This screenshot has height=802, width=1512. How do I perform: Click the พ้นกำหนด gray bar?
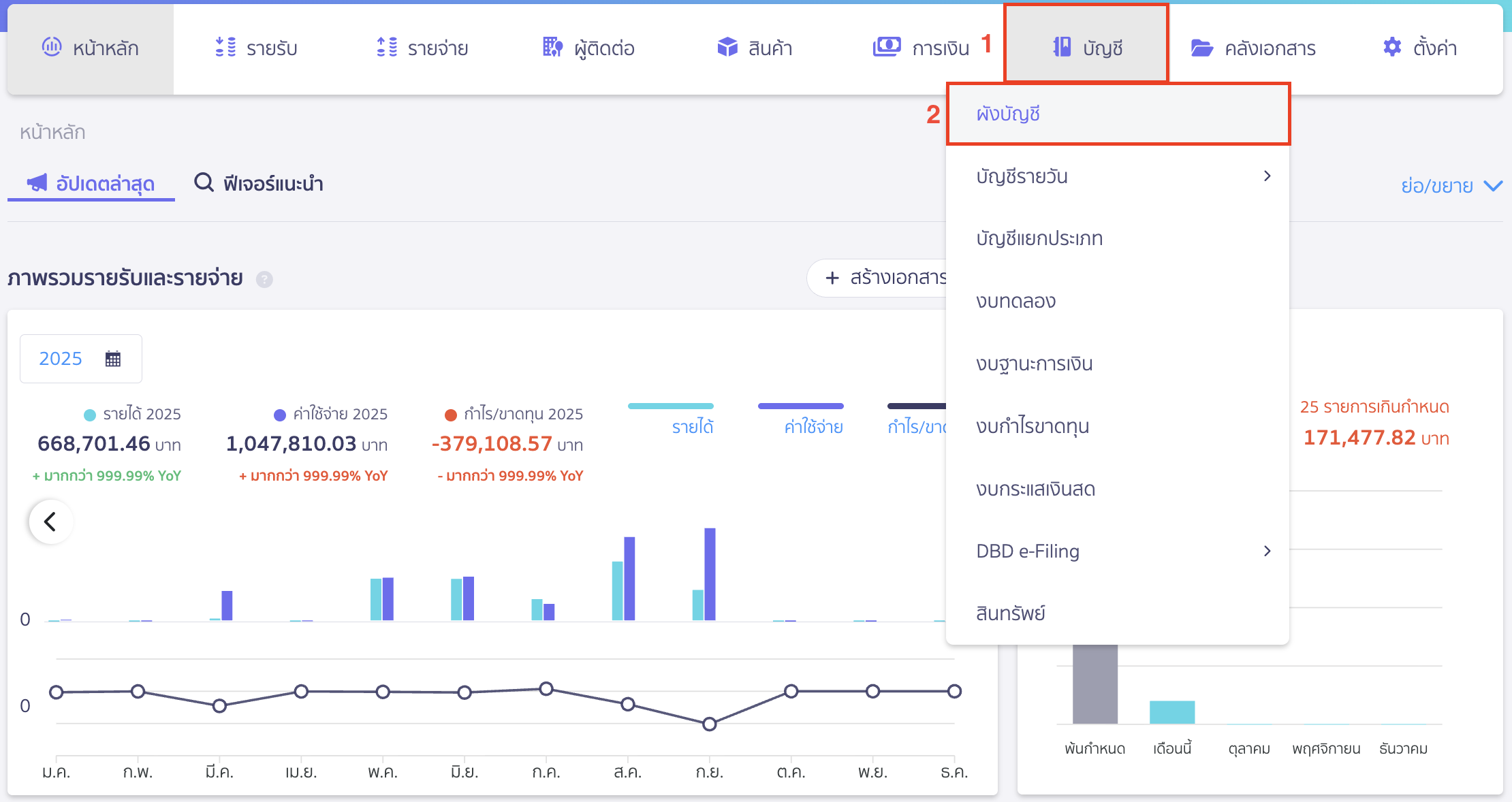click(1095, 684)
